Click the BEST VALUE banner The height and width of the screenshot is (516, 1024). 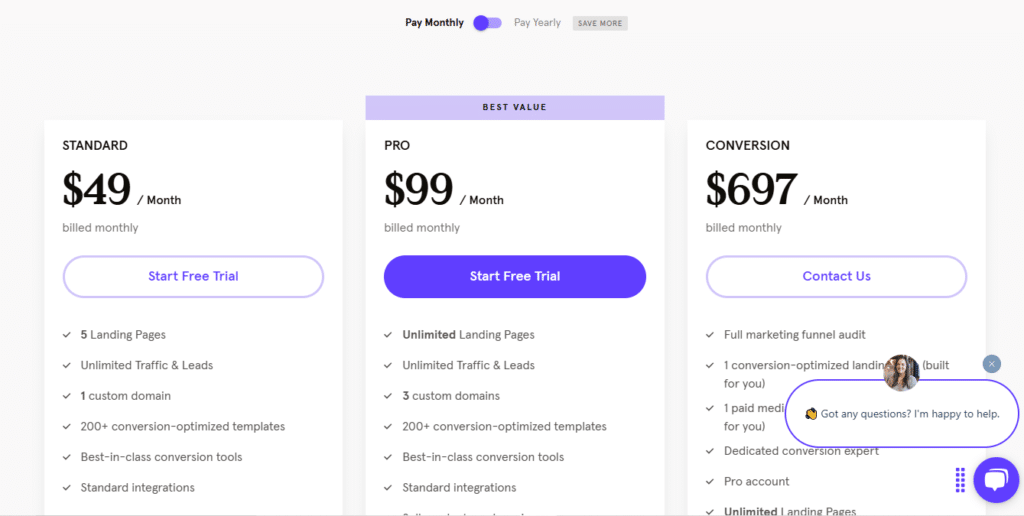pos(515,107)
